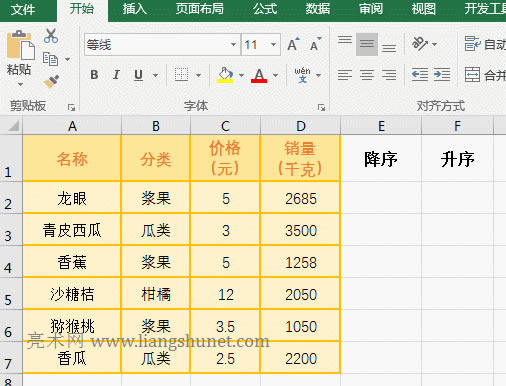Open font settings dialog launcher
This screenshot has width=506, height=386.
pos(321,107)
